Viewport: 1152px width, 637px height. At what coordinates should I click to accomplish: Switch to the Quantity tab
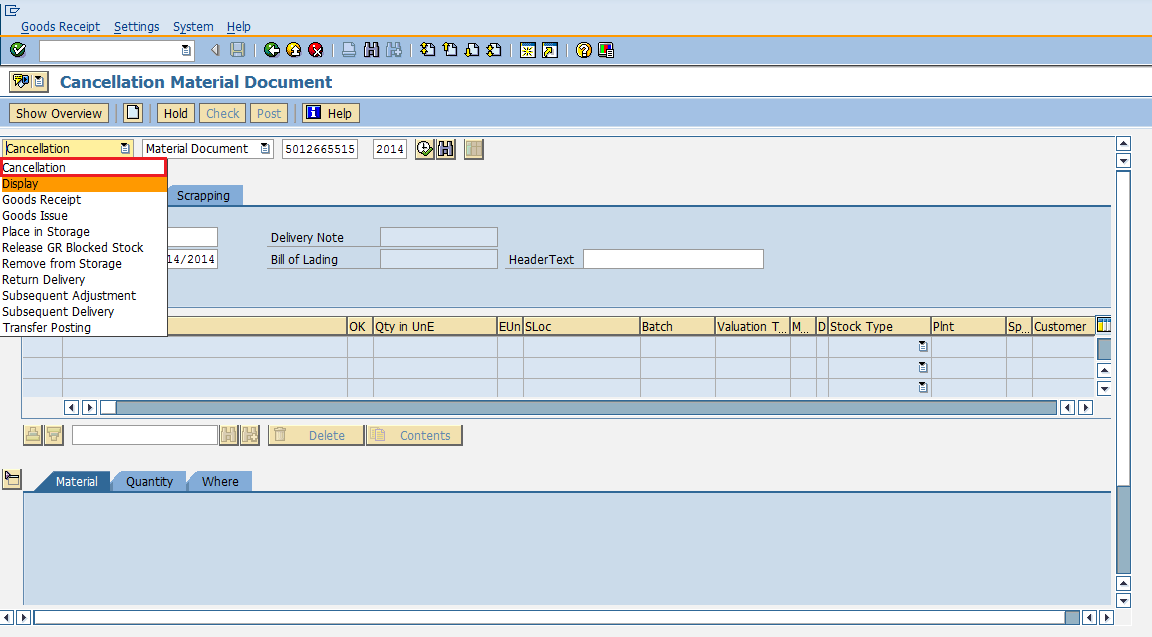tap(149, 481)
